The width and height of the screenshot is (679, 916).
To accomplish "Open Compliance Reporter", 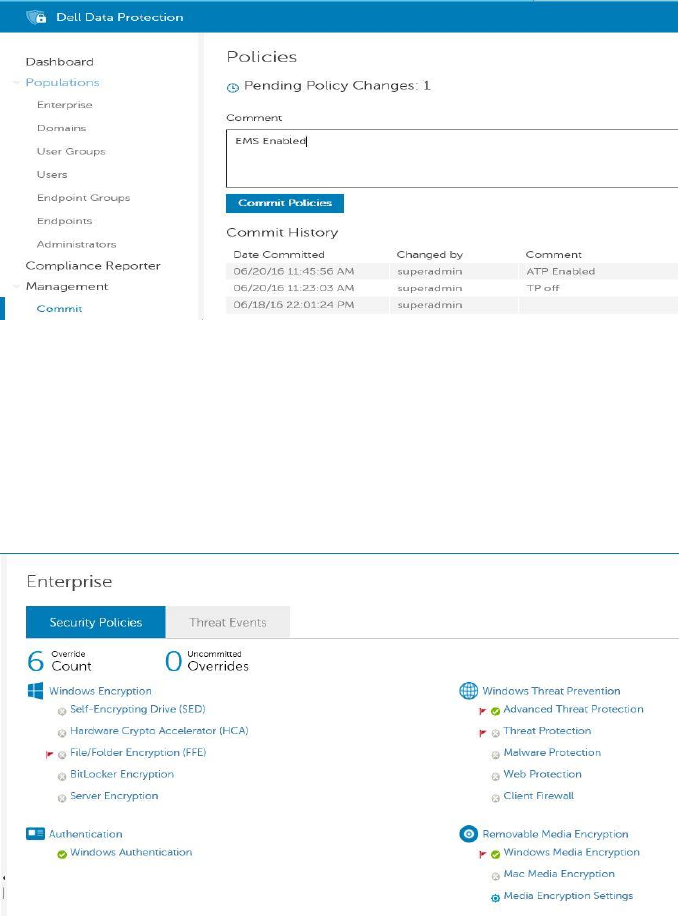I will 93,266.
